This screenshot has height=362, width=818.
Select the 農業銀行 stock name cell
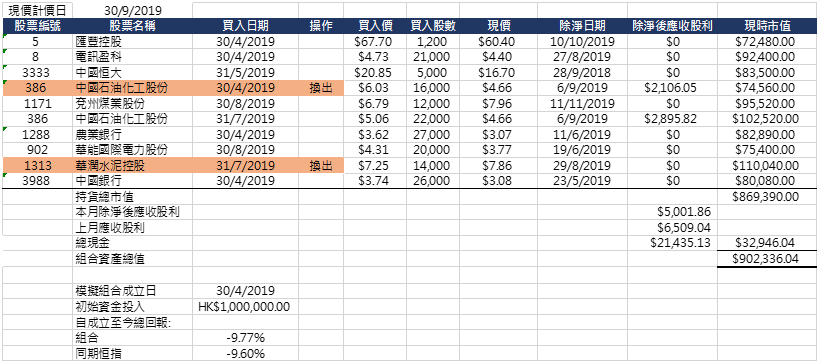click(x=133, y=135)
